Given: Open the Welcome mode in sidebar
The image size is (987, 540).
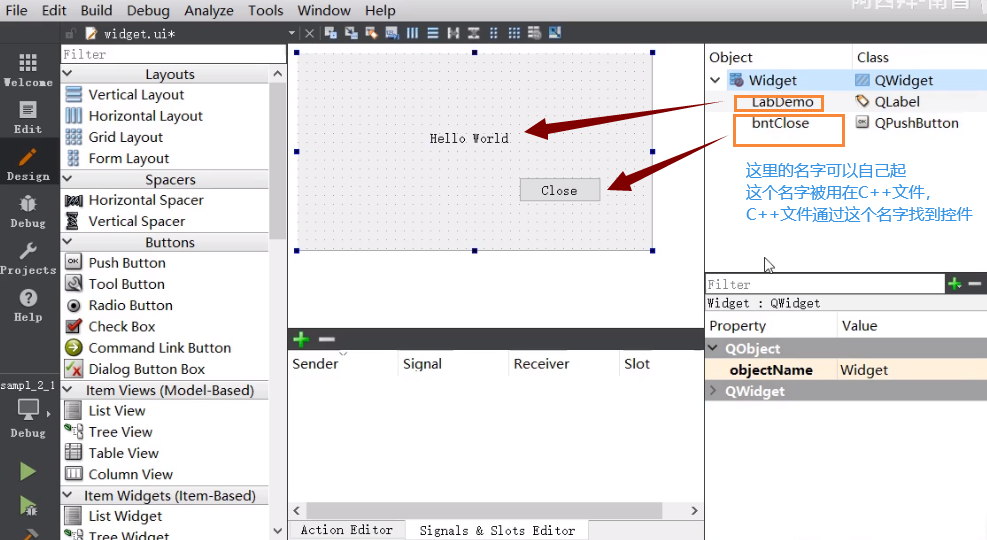Looking at the screenshot, I should [27, 70].
